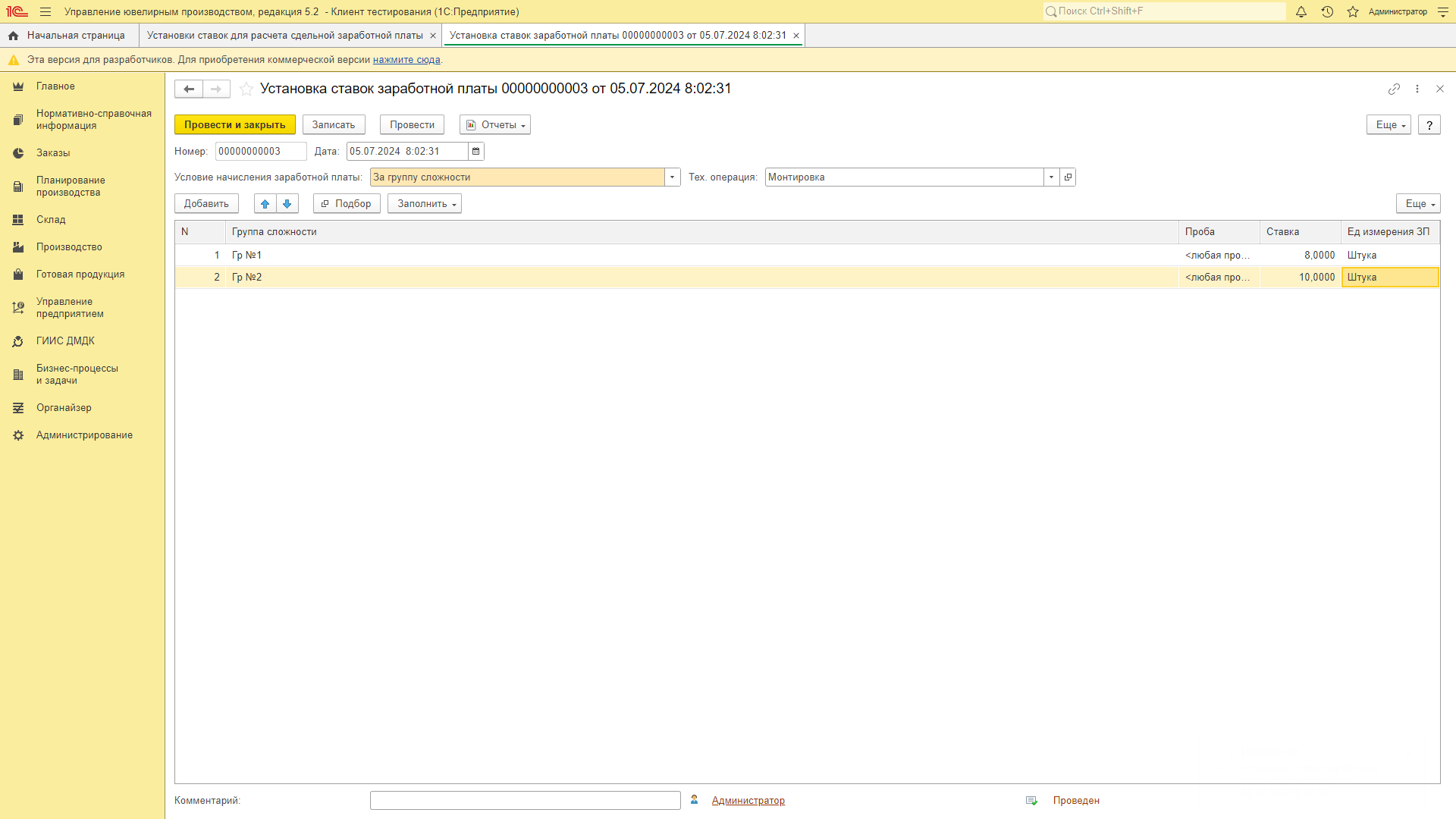Click Записать button
1456x819 pixels.
pos(334,125)
